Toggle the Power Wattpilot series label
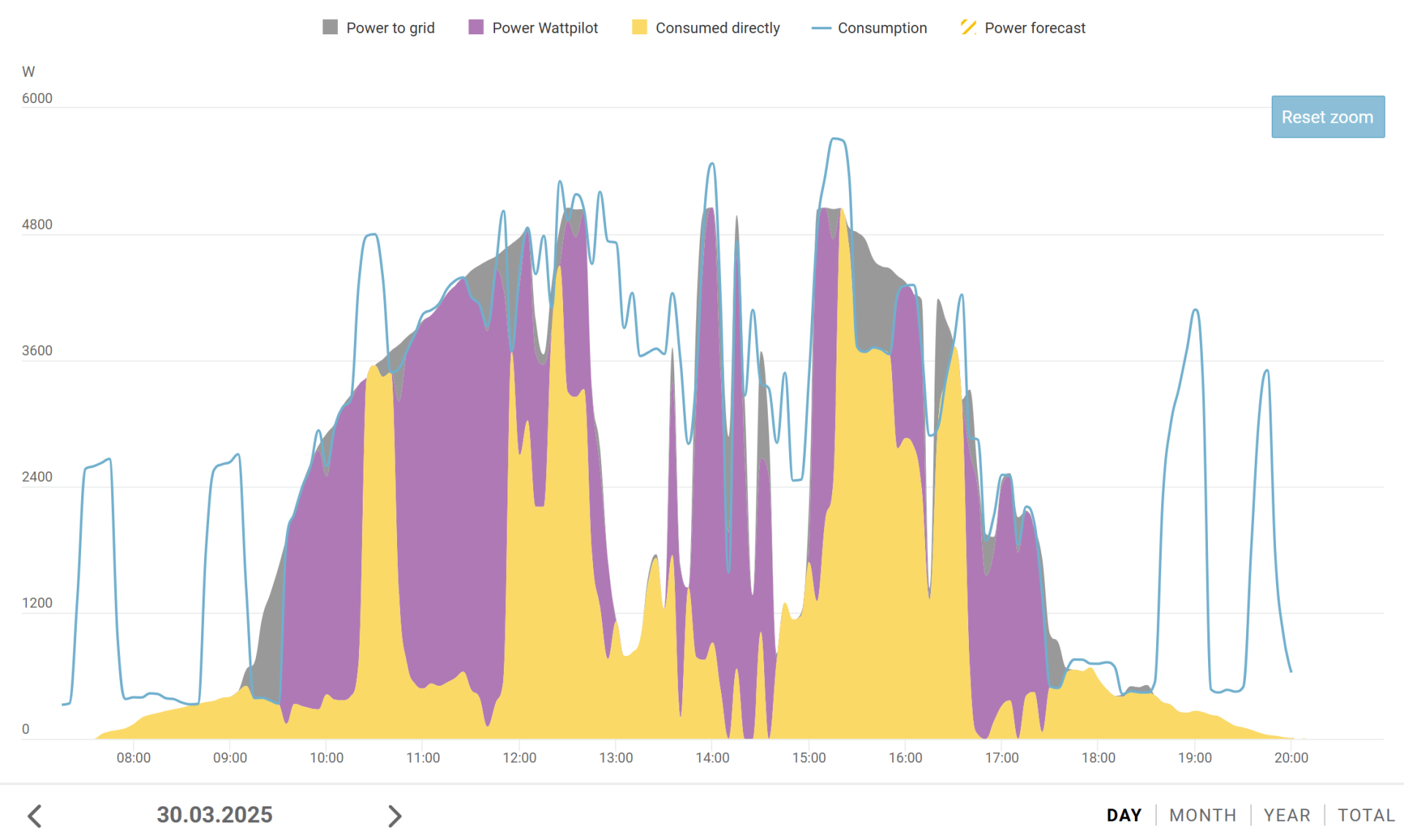 tap(545, 28)
